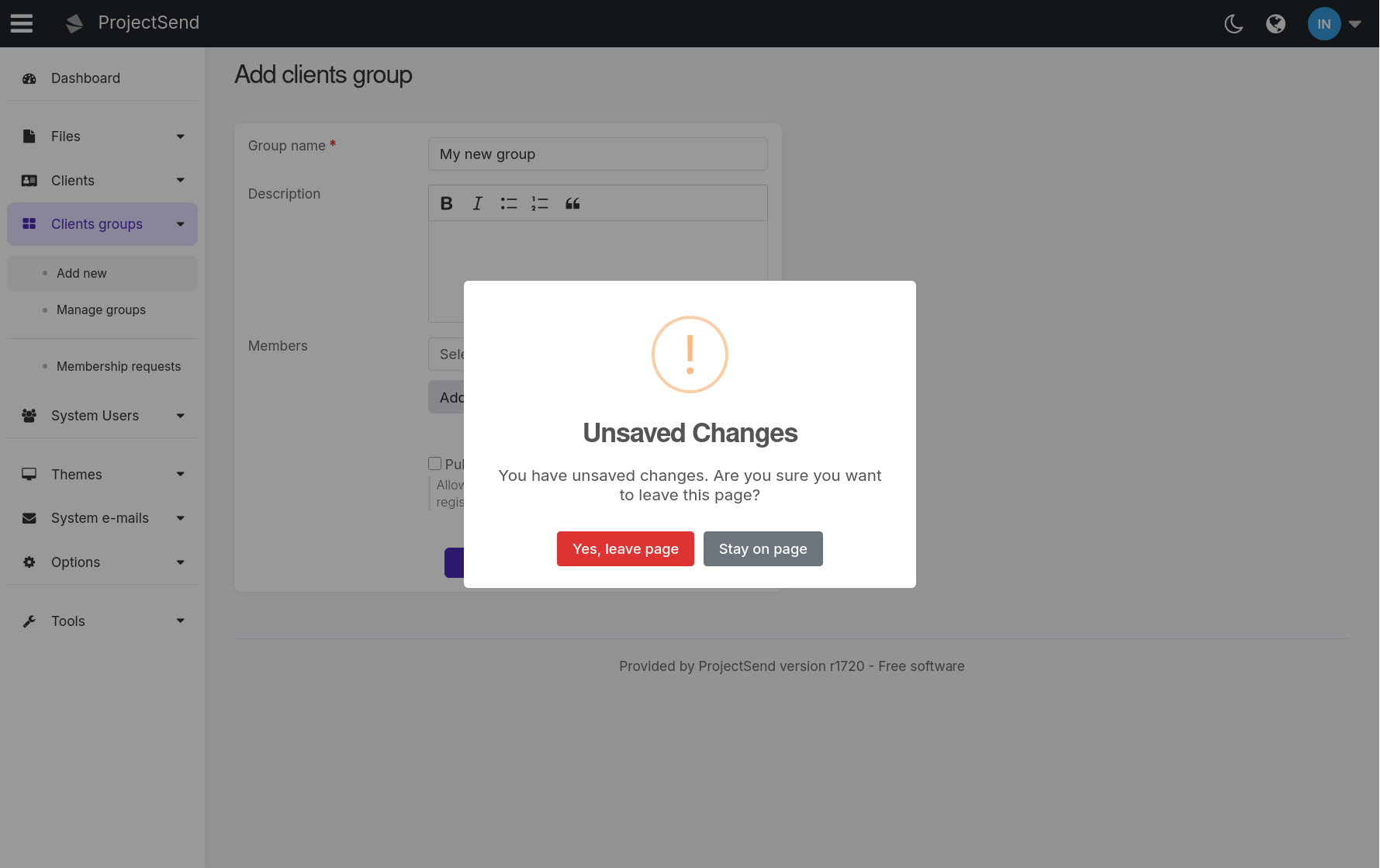Insert a bulleted list in the description
Image resolution: width=1380 pixels, height=868 pixels.
point(509,203)
